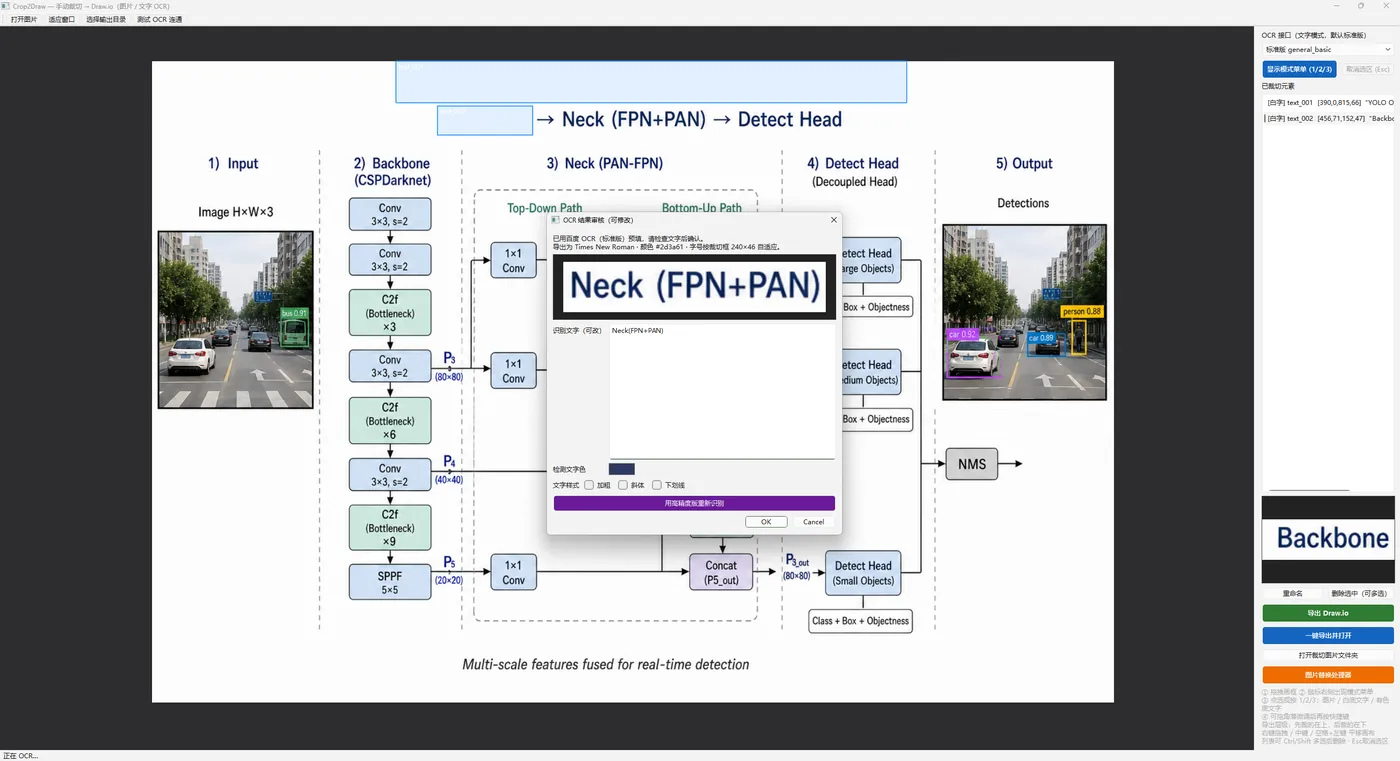This screenshot has height=761, width=1400.
Task: Tick the 斜体 (italic) checkbox
Action: tap(623, 485)
